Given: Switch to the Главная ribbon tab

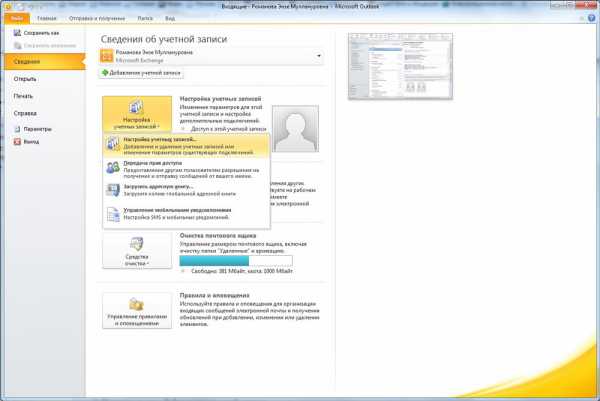Looking at the screenshot, I should (47, 18).
